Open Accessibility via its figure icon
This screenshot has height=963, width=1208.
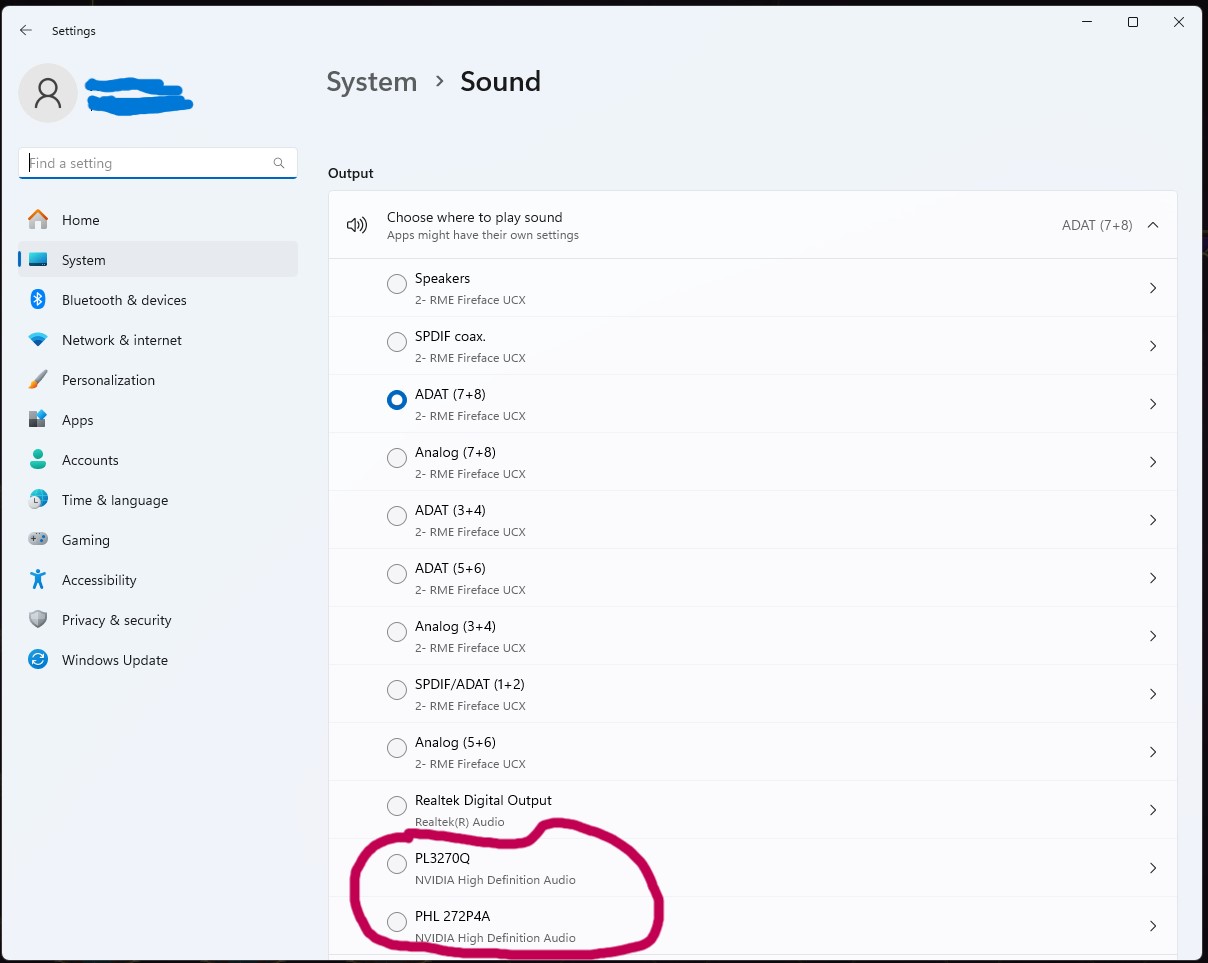pyautogui.click(x=38, y=580)
